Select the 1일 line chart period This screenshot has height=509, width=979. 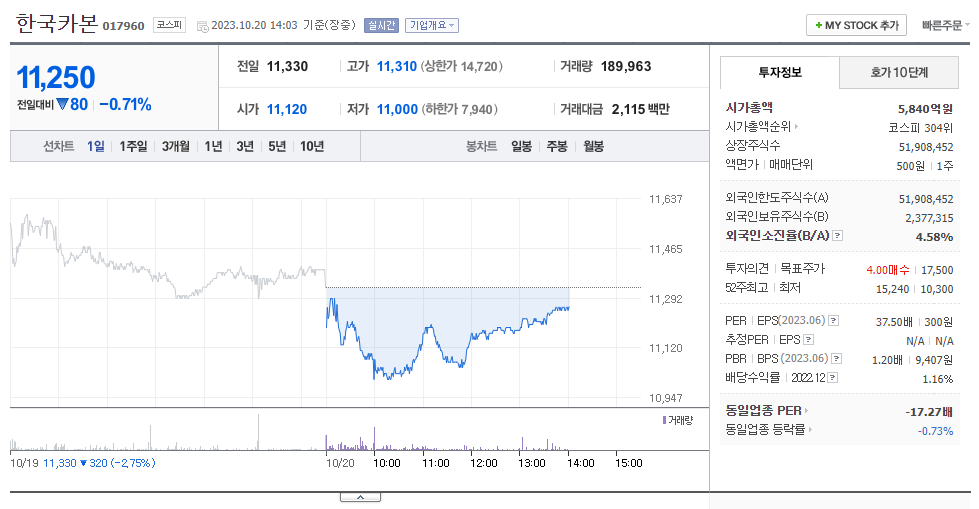point(96,146)
